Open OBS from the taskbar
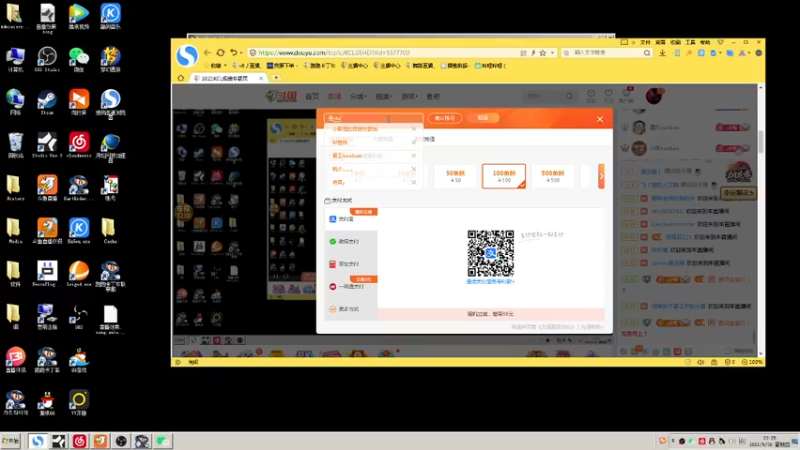This screenshot has width=800, height=450. (121, 441)
